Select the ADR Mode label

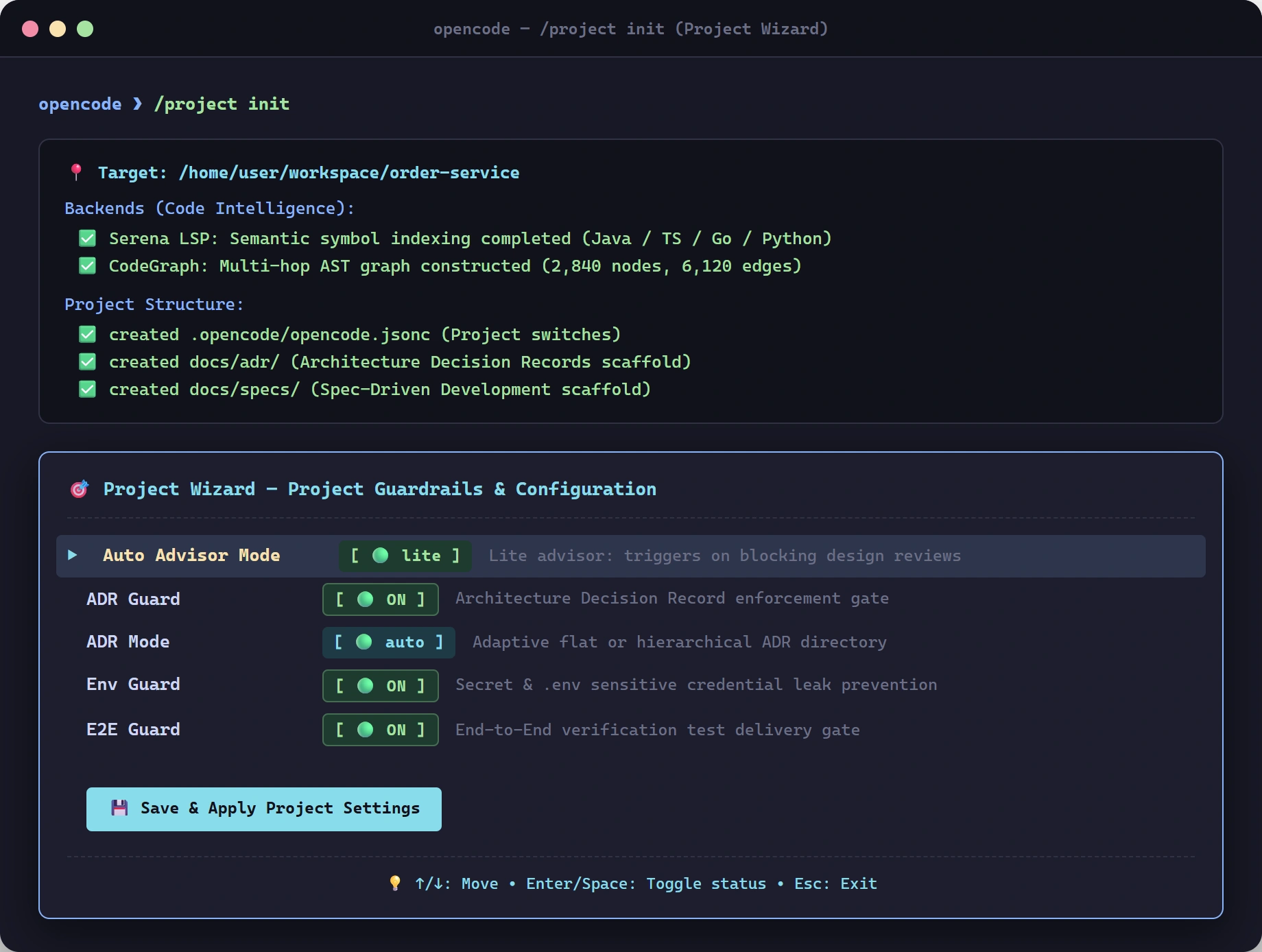(x=128, y=642)
